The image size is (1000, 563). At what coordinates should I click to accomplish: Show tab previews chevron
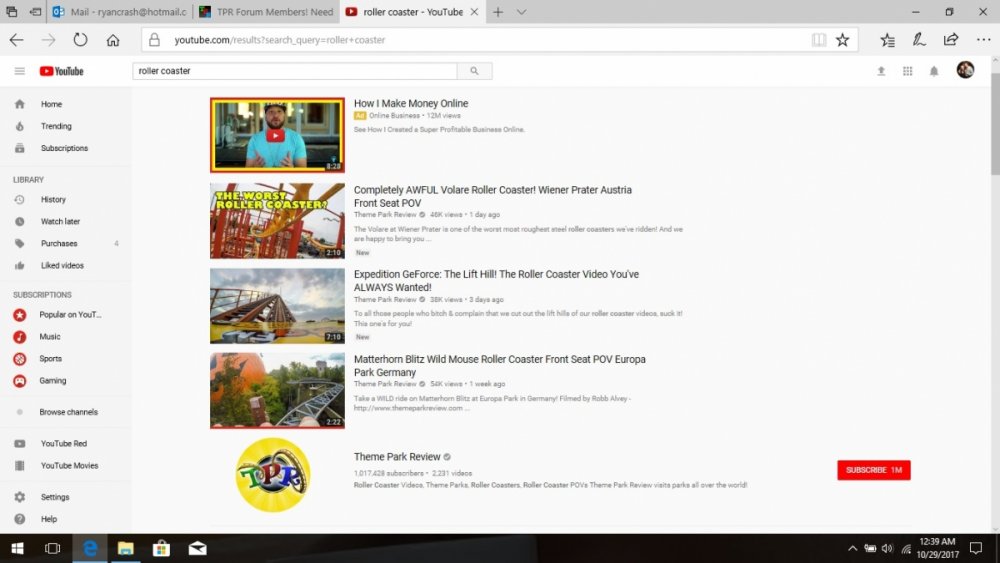tap(521, 11)
